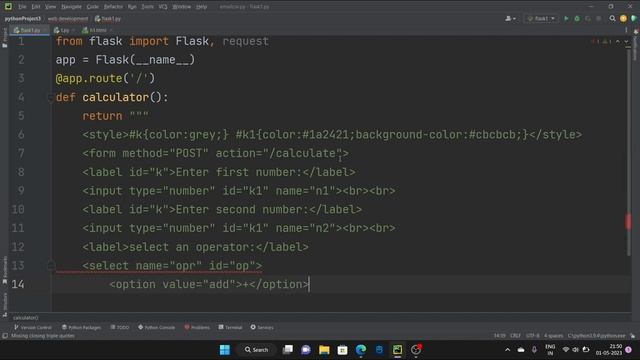The width and height of the screenshot is (640, 360).
Task: Open the Navigate menu
Action: (x=71, y=7)
